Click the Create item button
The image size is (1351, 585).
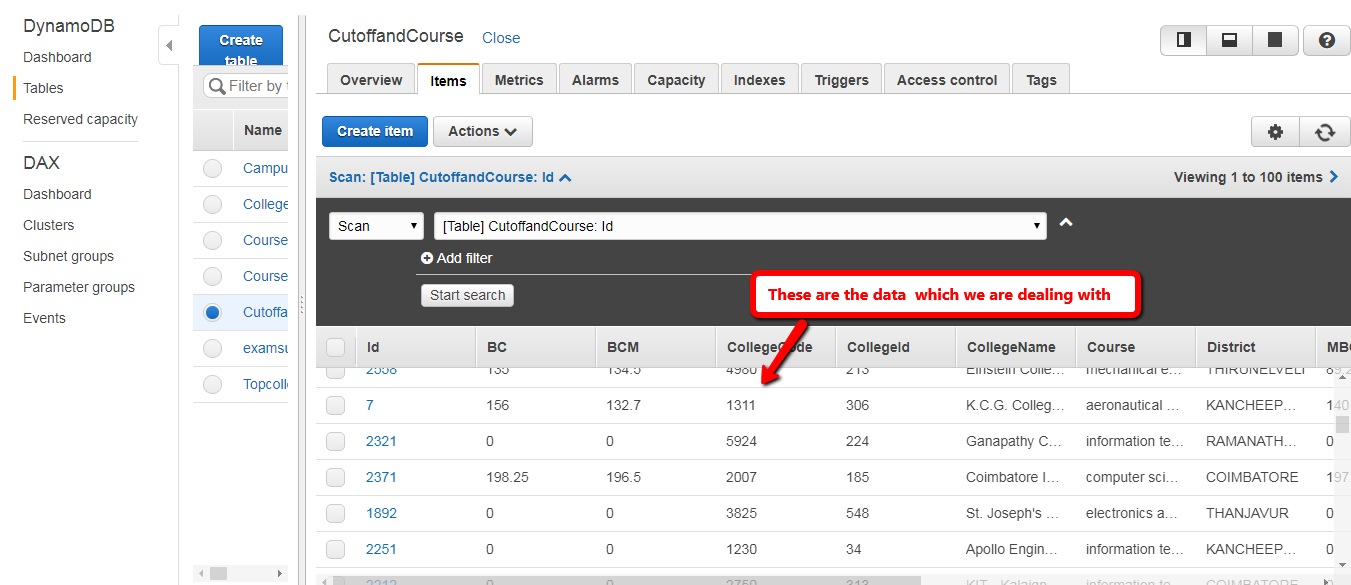tap(375, 131)
